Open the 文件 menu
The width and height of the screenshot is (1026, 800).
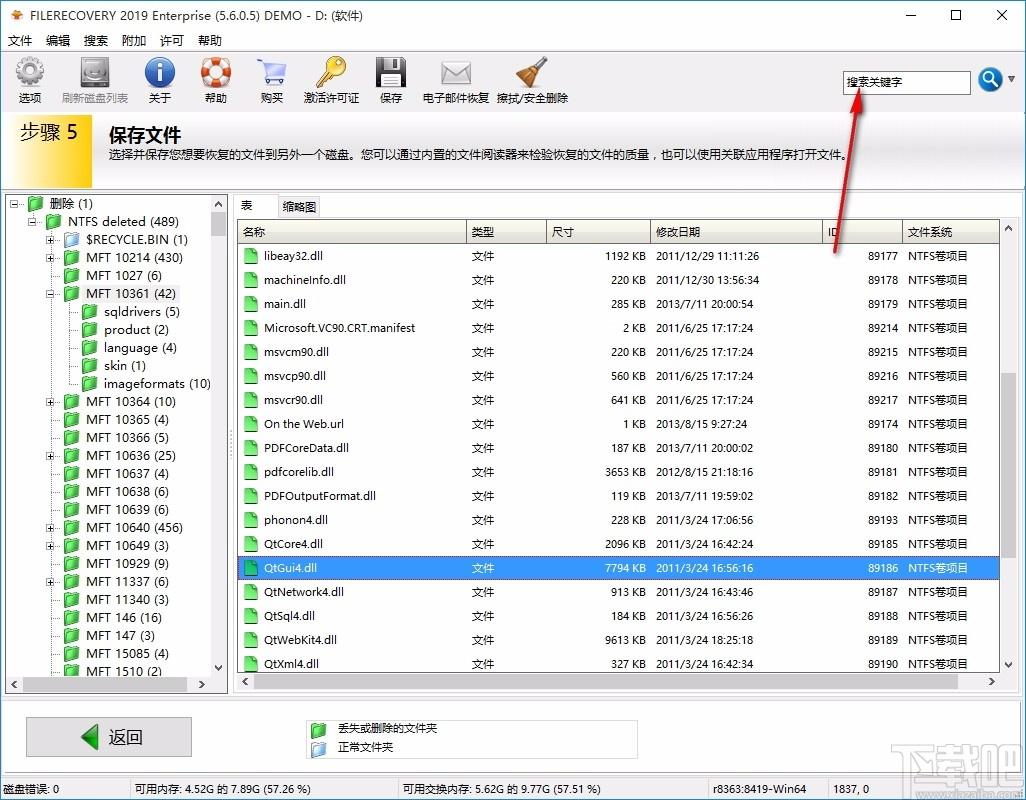pyautogui.click(x=20, y=41)
